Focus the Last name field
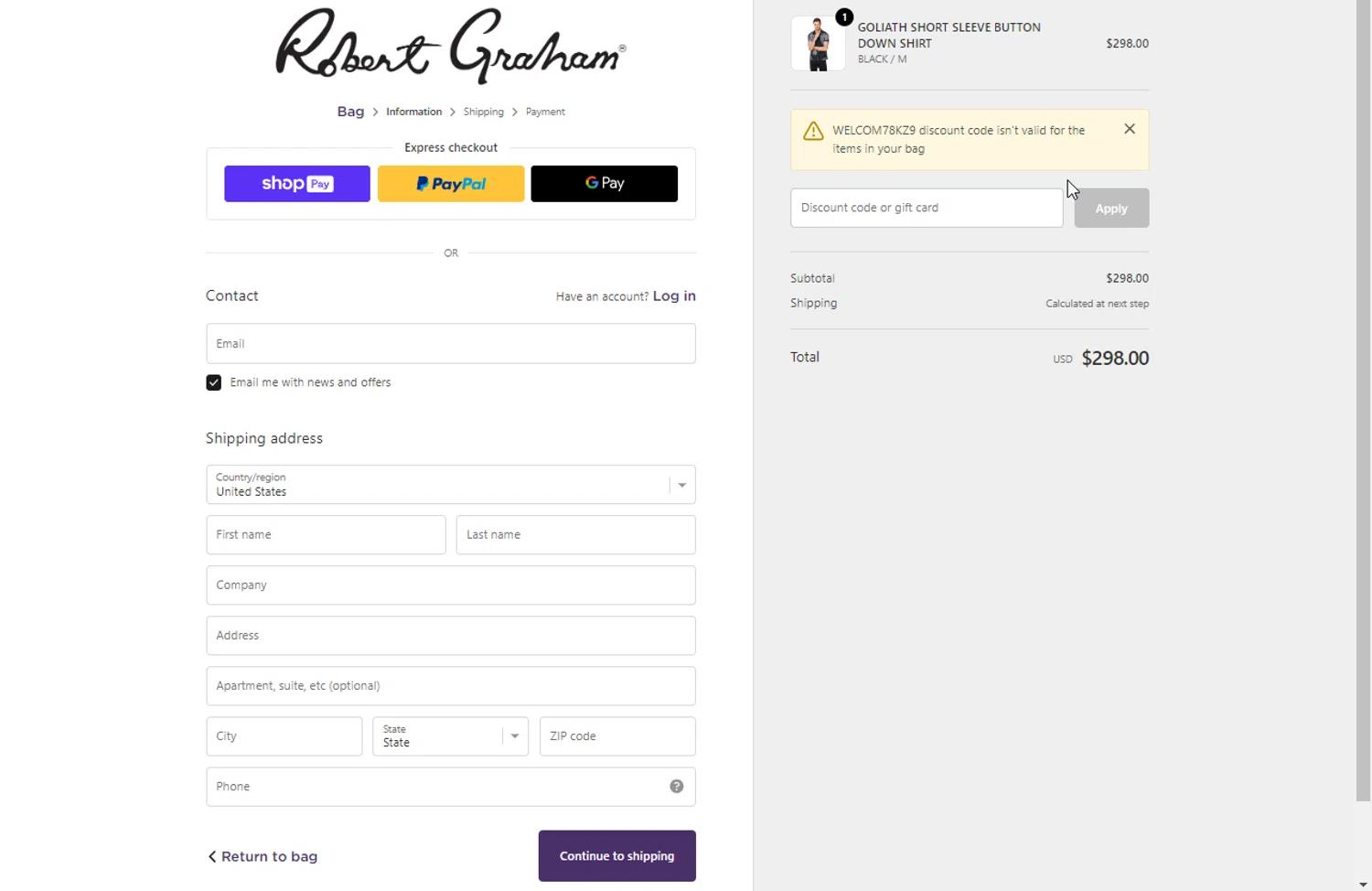The height and width of the screenshot is (891, 1372). 576,534
